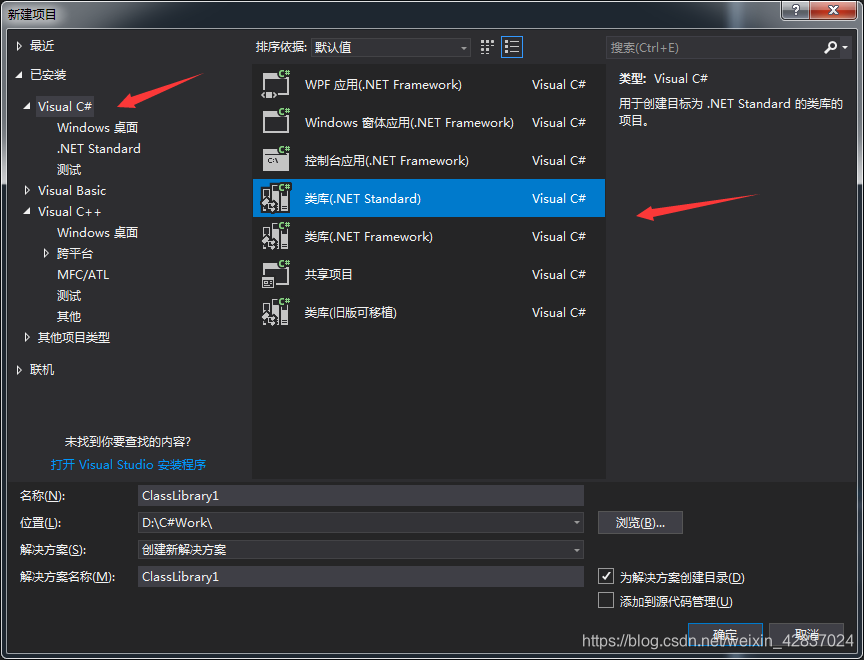
Task: Expand the Visual Basic node
Action: pyautogui.click(x=27, y=191)
